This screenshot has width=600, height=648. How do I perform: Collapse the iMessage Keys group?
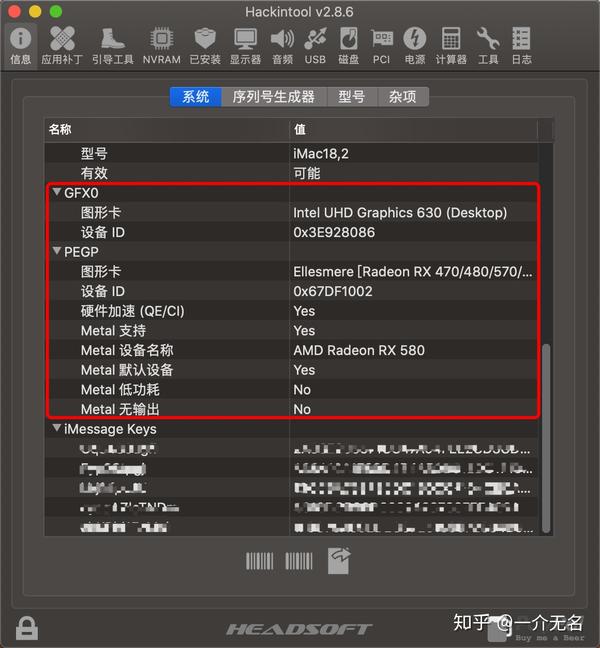(57, 428)
